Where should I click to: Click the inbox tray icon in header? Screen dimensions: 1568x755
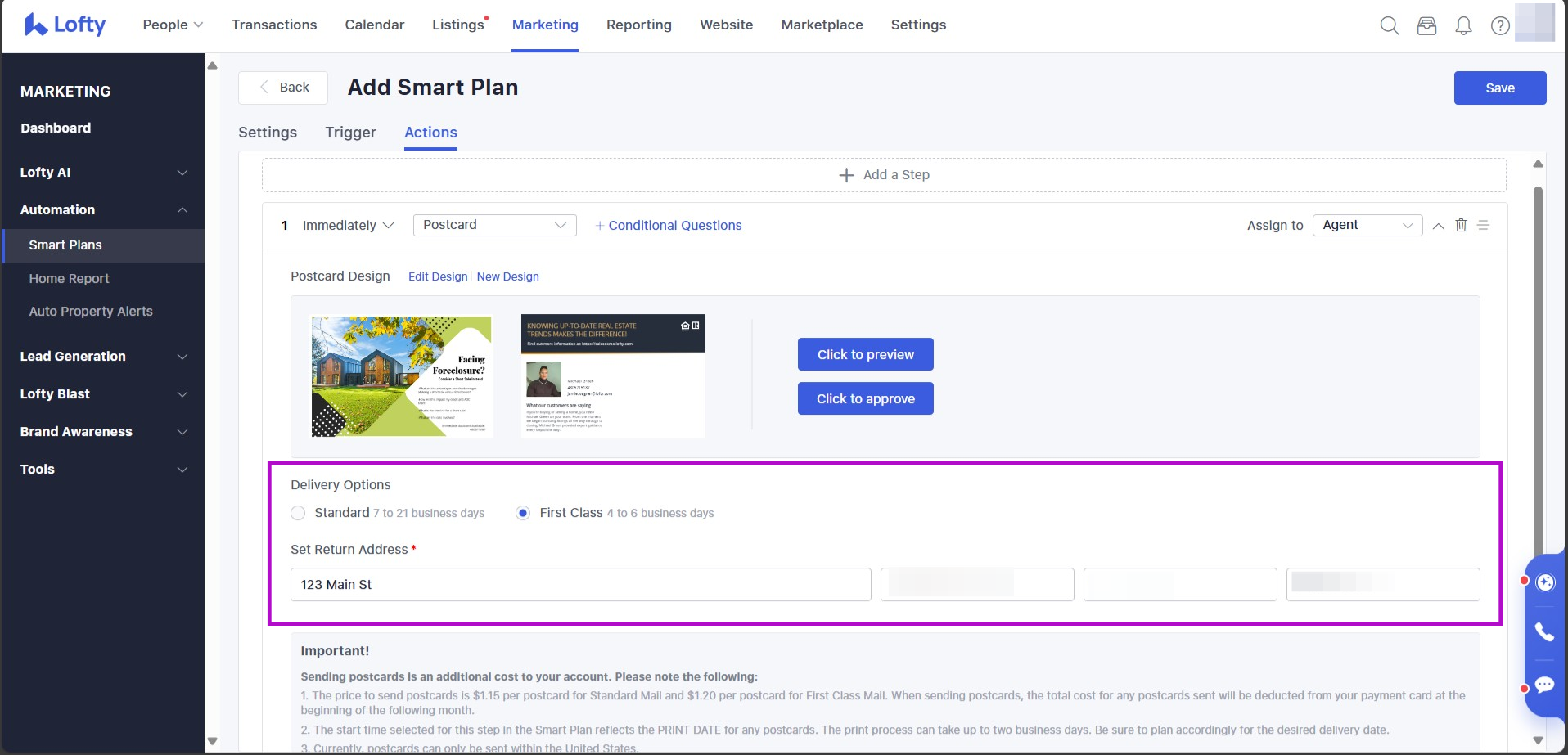pyautogui.click(x=1426, y=25)
